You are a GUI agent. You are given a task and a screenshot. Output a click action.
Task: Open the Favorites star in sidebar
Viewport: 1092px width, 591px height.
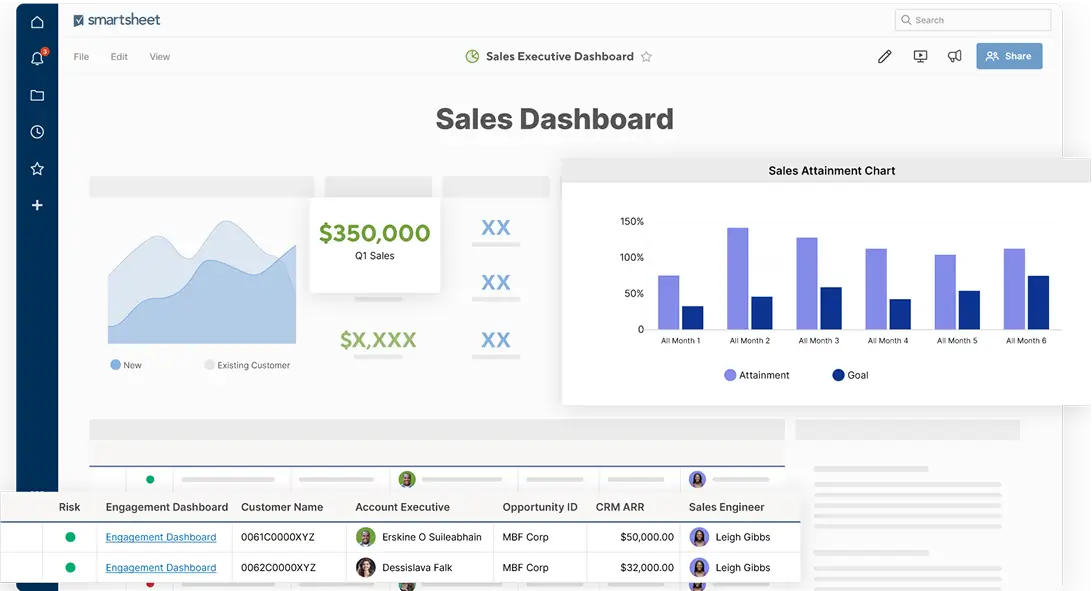pos(37,168)
